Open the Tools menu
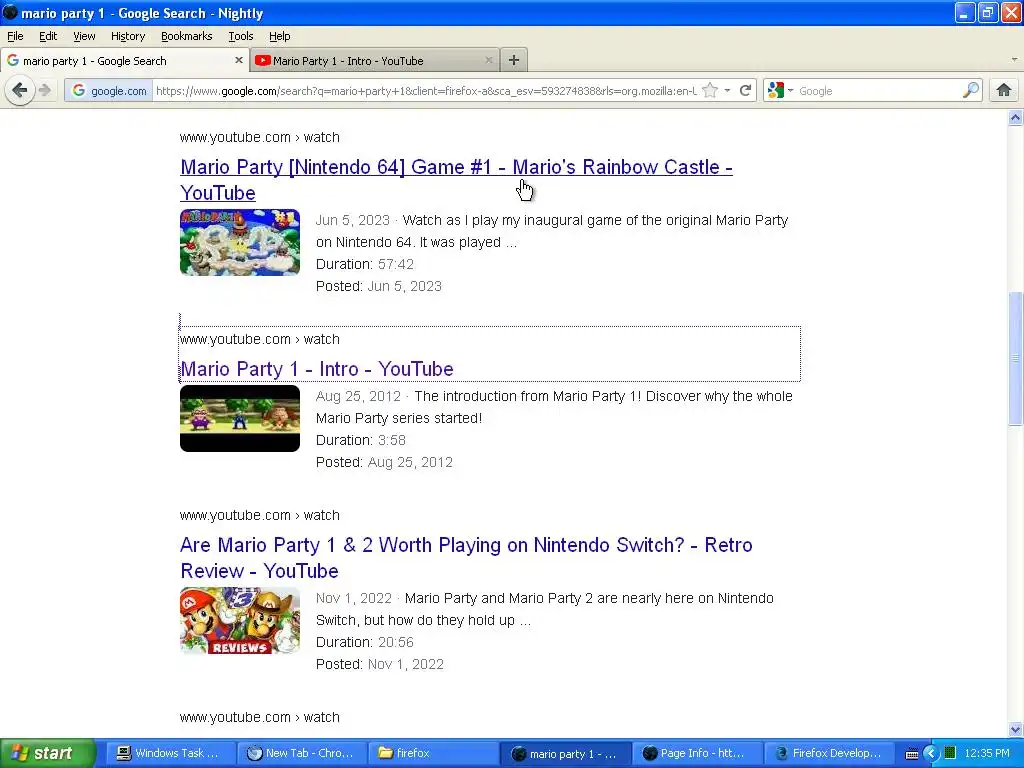Image resolution: width=1024 pixels, height=768 pixels. click(240, 36)
